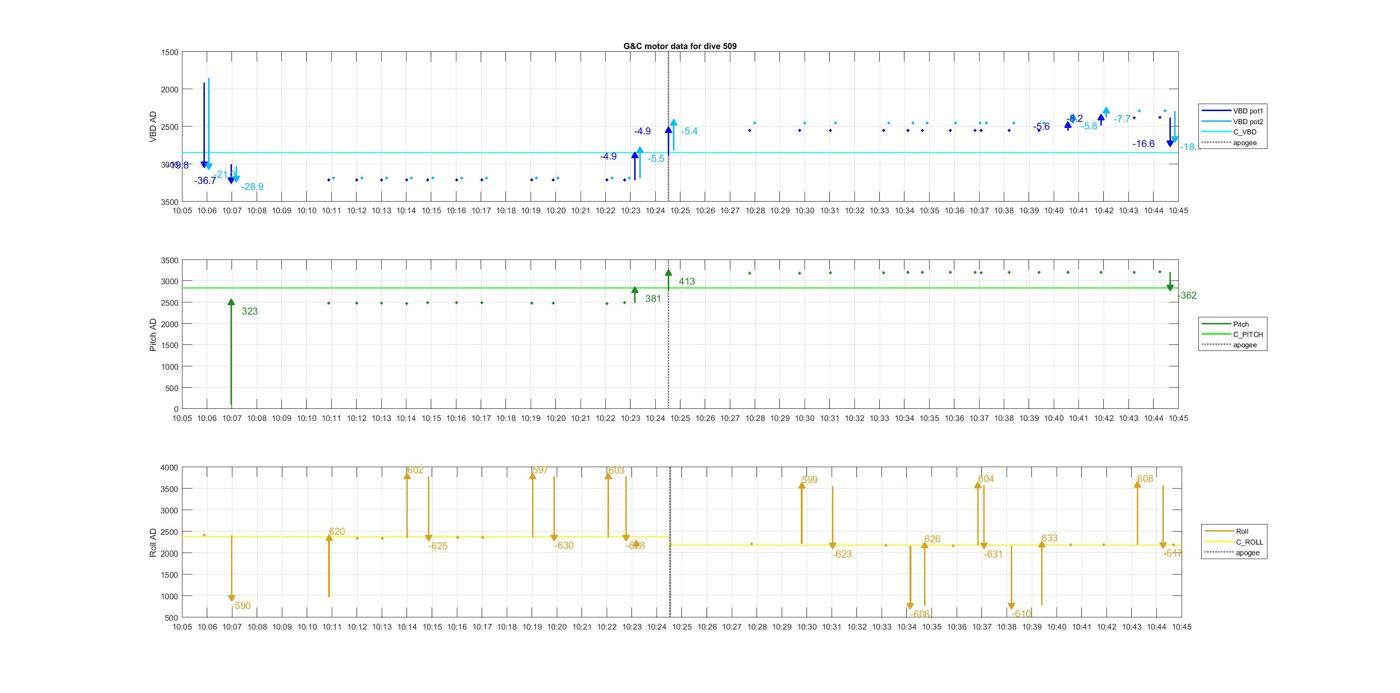The image size is (1400, 693).
Task: Click the '10:45' tick under the Roll plot
Action: 1180,627
